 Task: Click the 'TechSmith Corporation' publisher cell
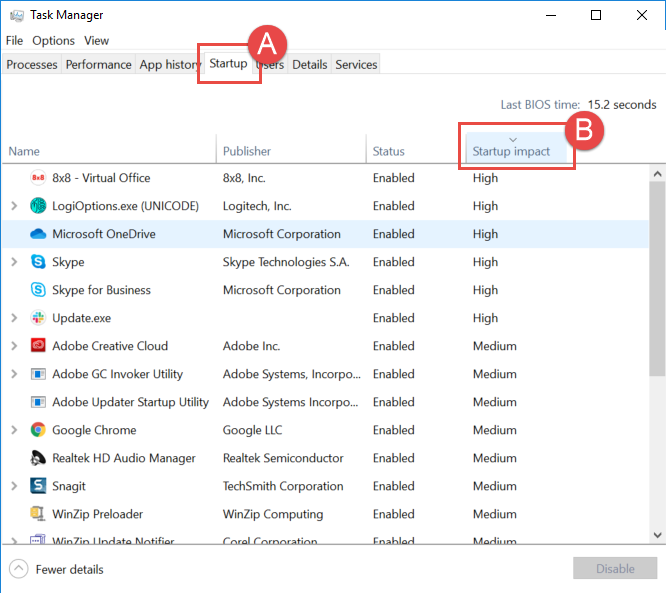(x=283, y=486)
